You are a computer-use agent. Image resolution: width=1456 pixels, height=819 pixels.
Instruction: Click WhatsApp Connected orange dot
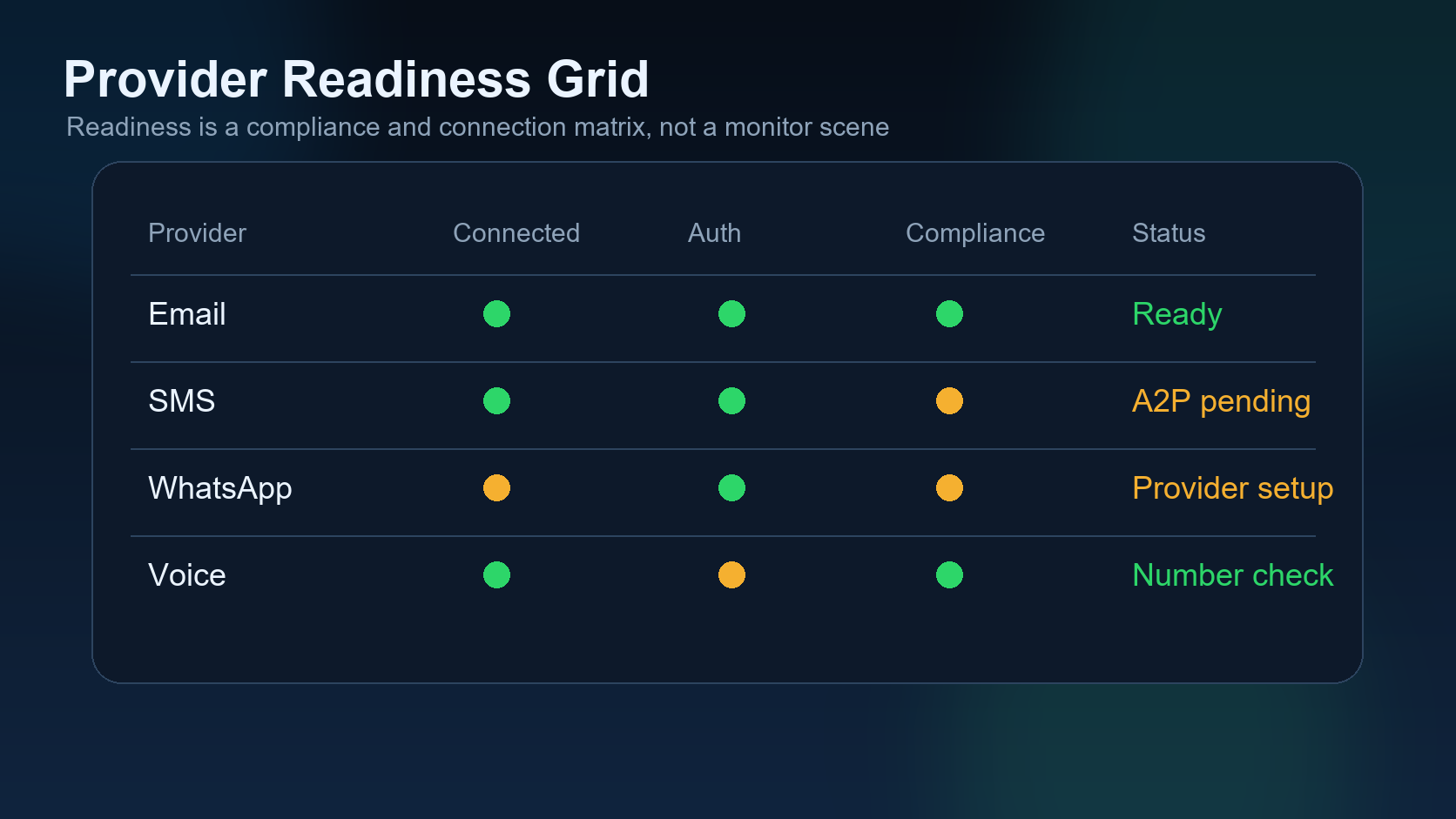pos(496,487)
